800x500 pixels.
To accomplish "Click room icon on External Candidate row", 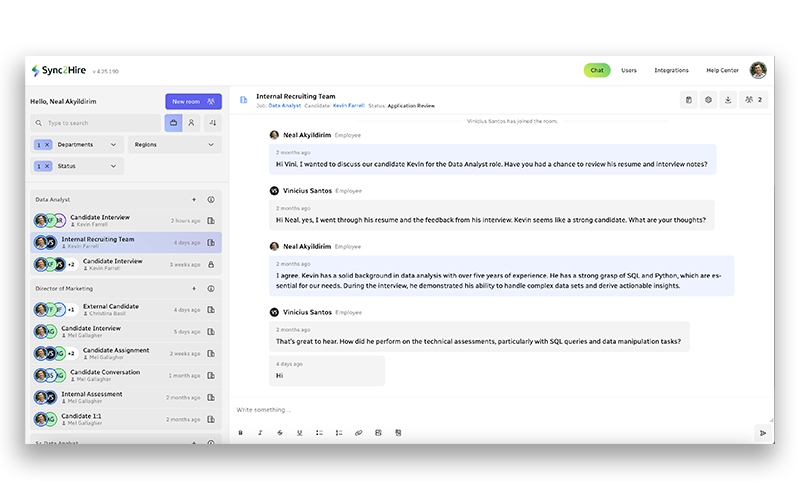I will pyautogui.click(x=211, y=310).
